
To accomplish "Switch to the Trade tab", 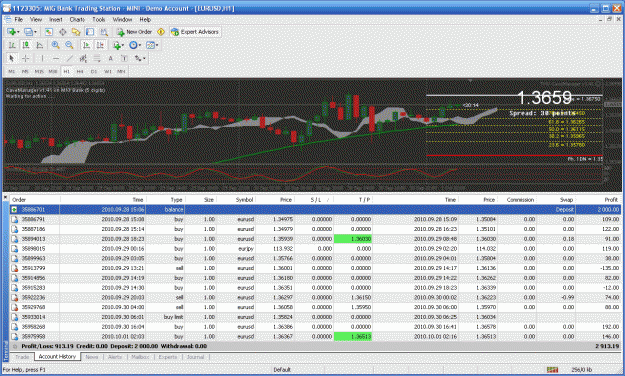I will click(22, 357).
